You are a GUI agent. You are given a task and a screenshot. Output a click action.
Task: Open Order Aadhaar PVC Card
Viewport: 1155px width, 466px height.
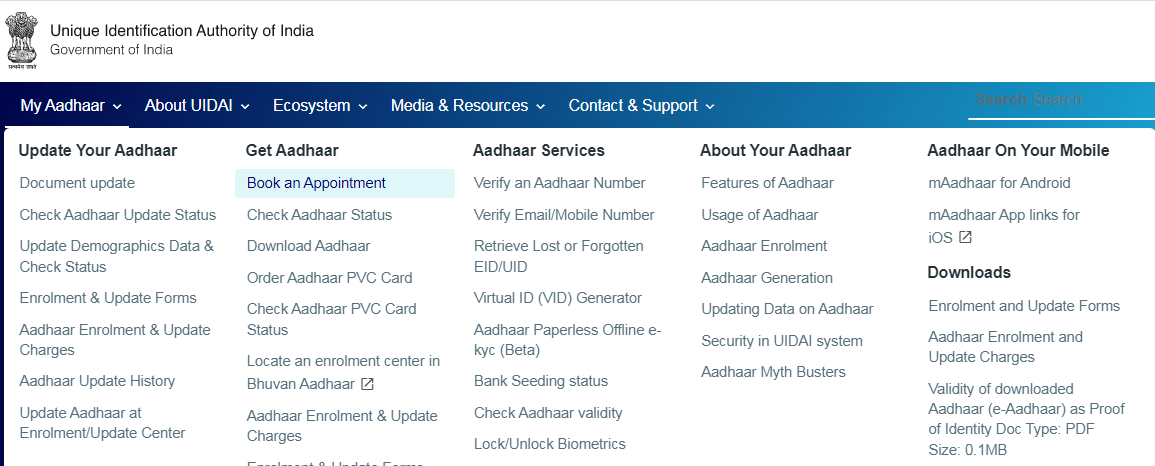(329, 278)
